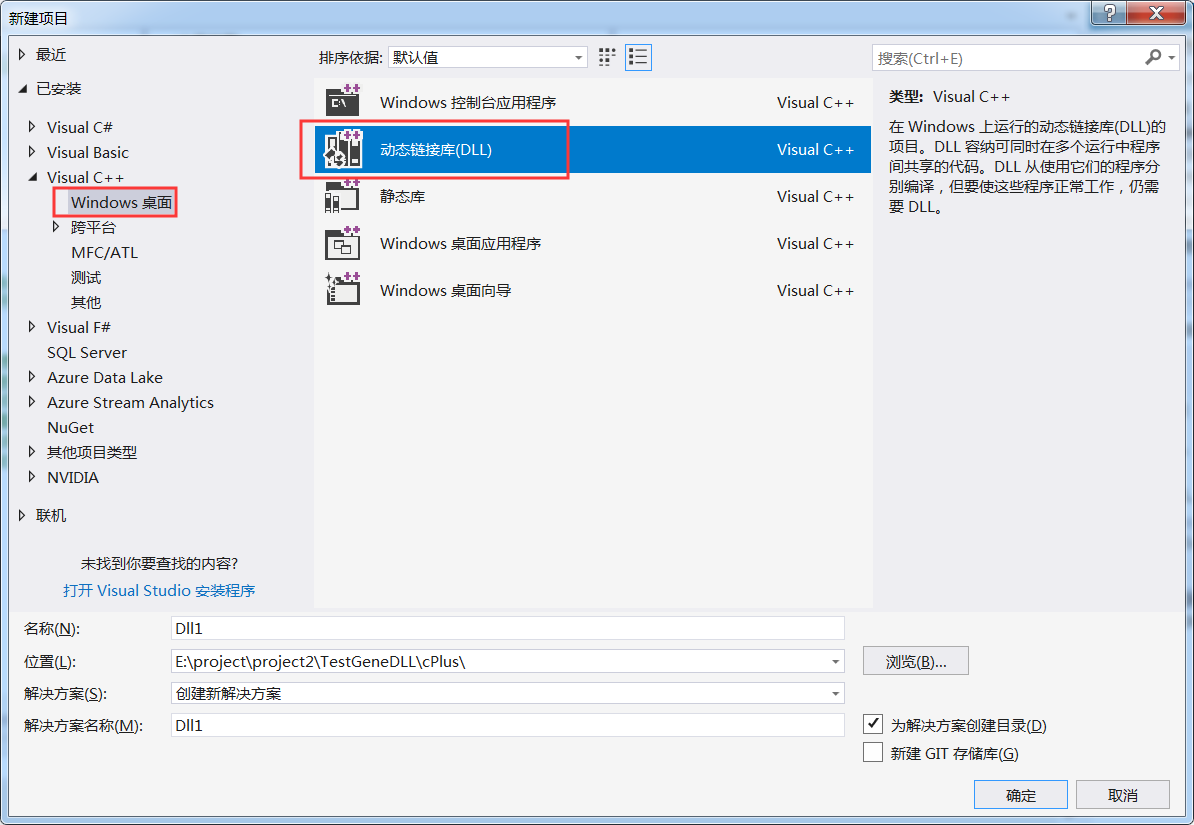The image size is (1194, 825).
Task: Switch to medium icons list view
Action: pyautogui.click(x=638, y=57)
